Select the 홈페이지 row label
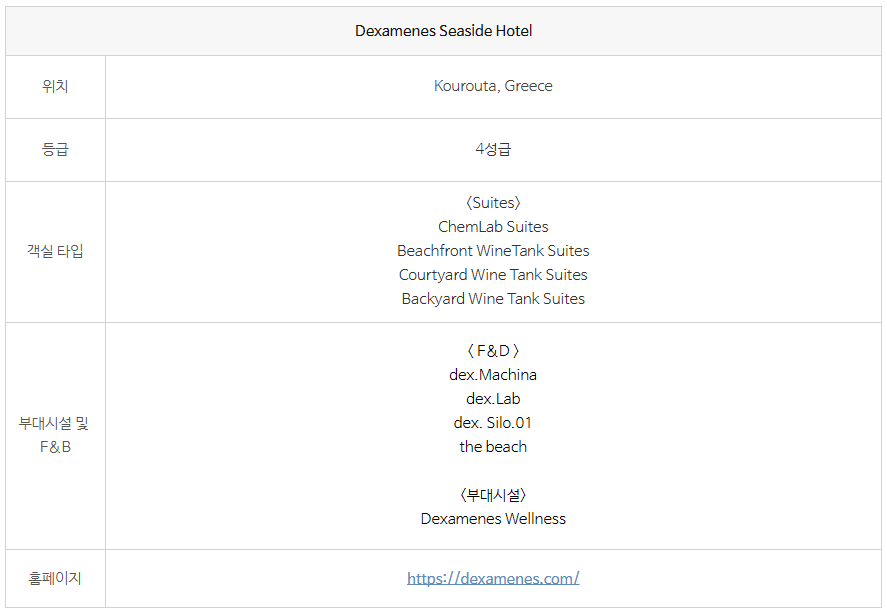 55,578
